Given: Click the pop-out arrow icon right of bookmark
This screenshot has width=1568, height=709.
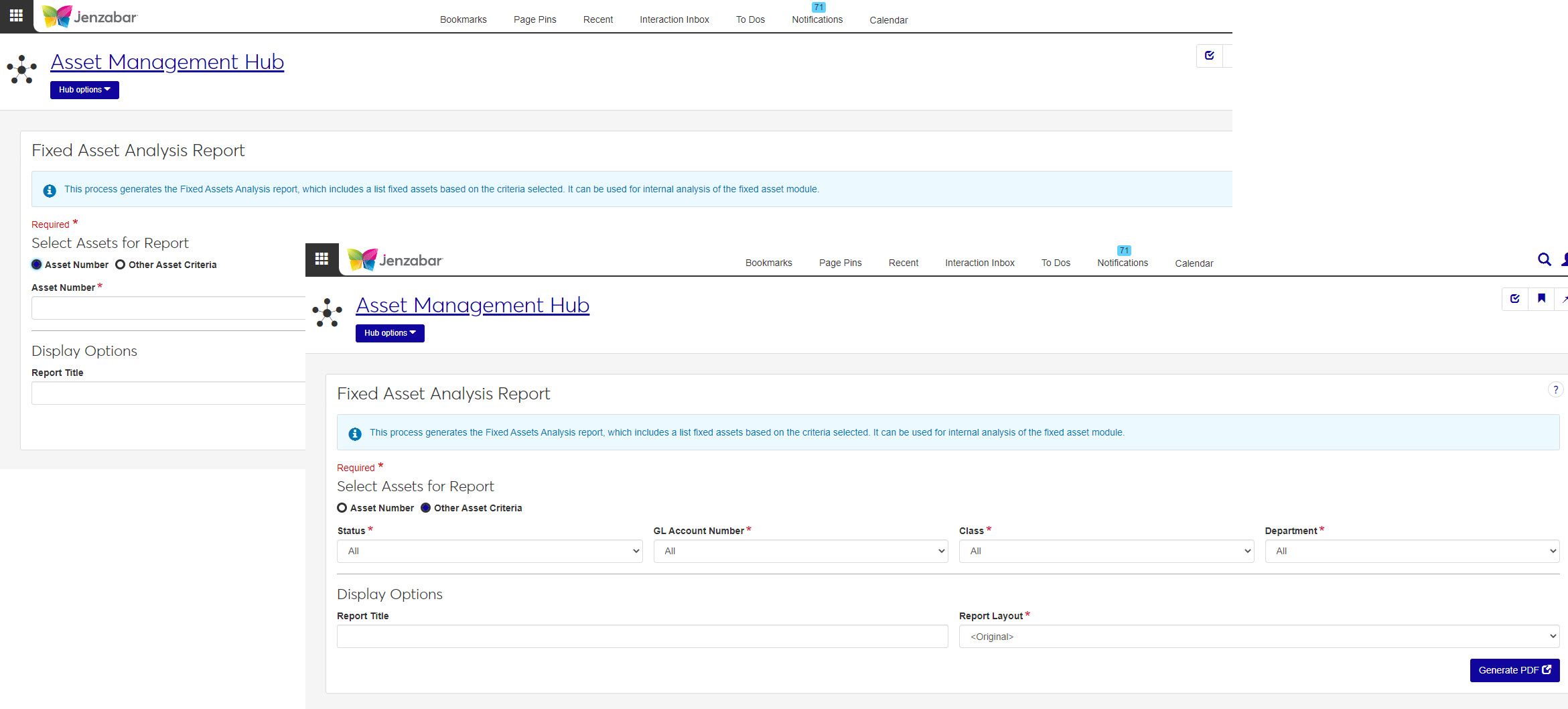Looking at the screenshot, I should pos(1563,299).
